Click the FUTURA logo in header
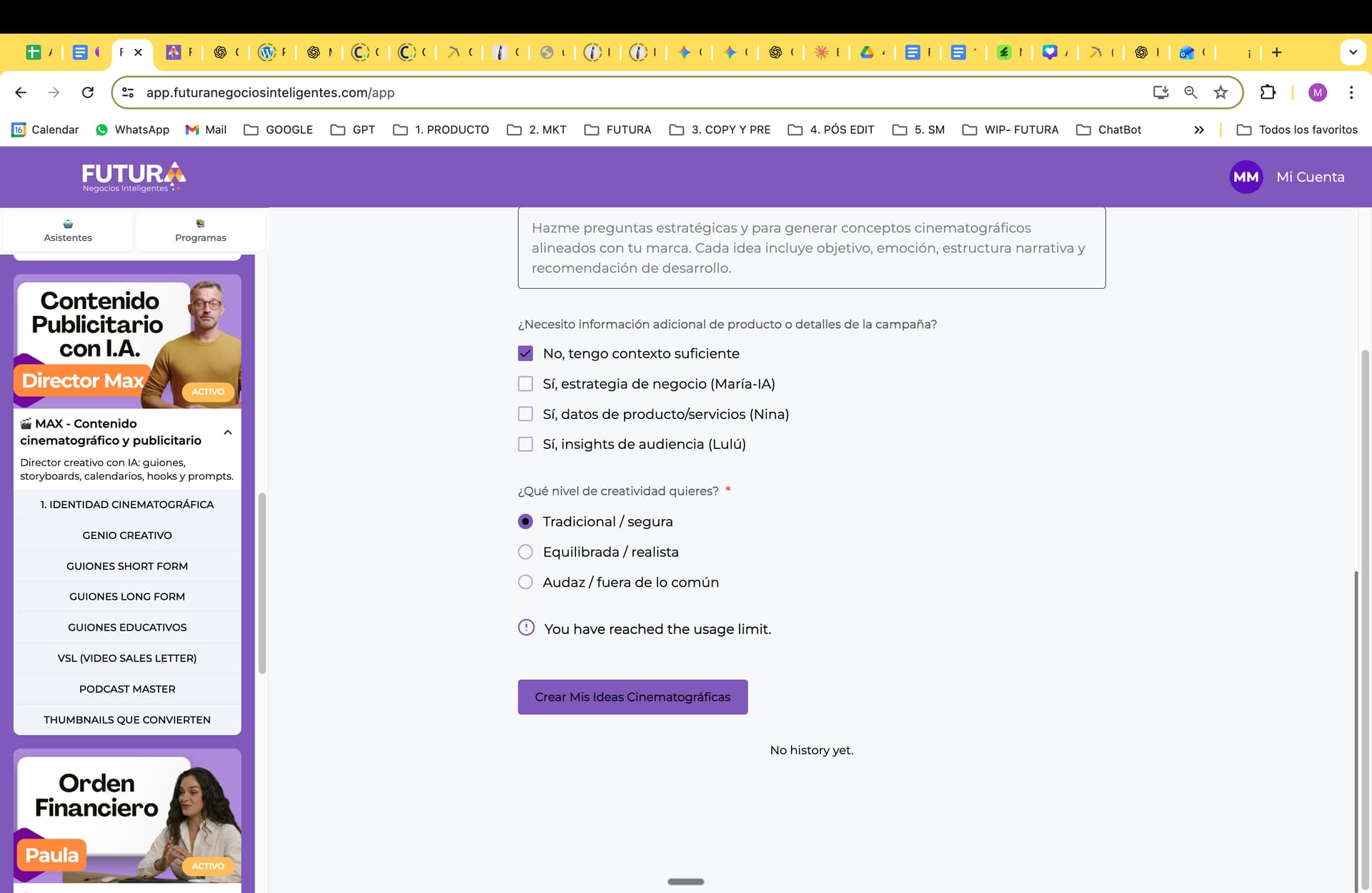The image size is (1372, 893). [x=134, y=177]
